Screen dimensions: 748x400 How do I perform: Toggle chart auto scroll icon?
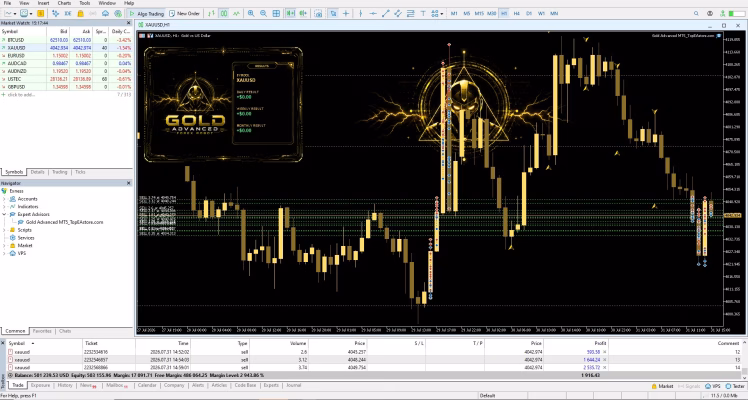pos(290,13)
